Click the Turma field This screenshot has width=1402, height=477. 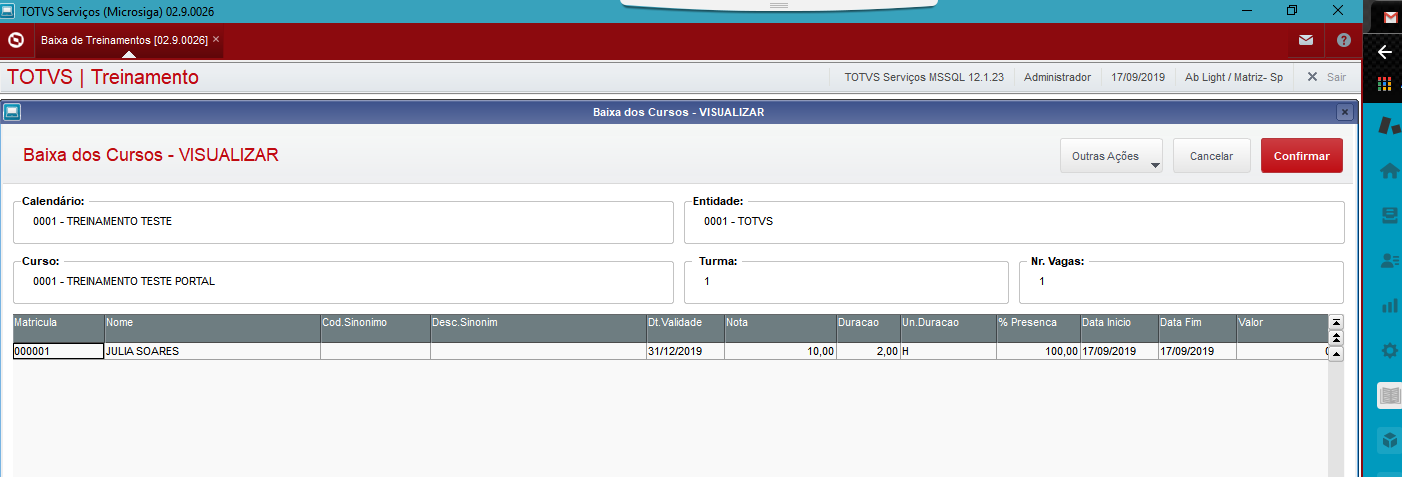click(846, 282)
